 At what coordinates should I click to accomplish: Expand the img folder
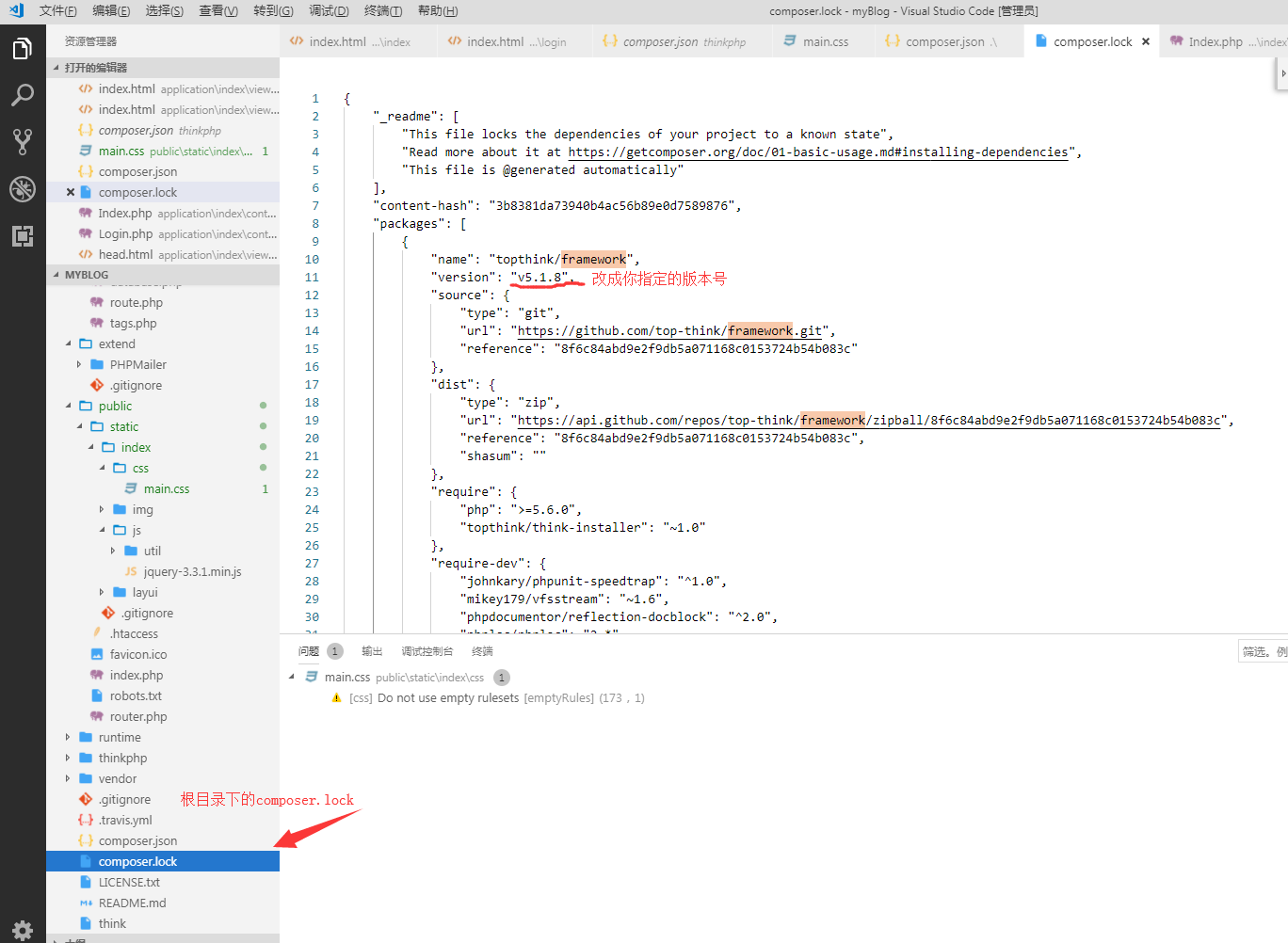[x=103, y=509]
